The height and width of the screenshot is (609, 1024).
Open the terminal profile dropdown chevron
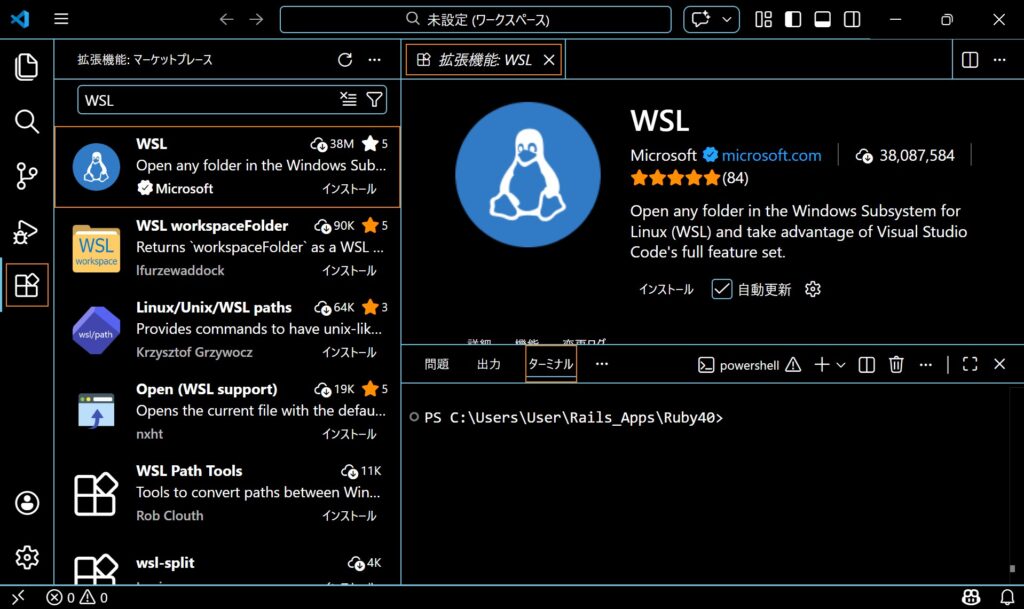click(841, 364)
